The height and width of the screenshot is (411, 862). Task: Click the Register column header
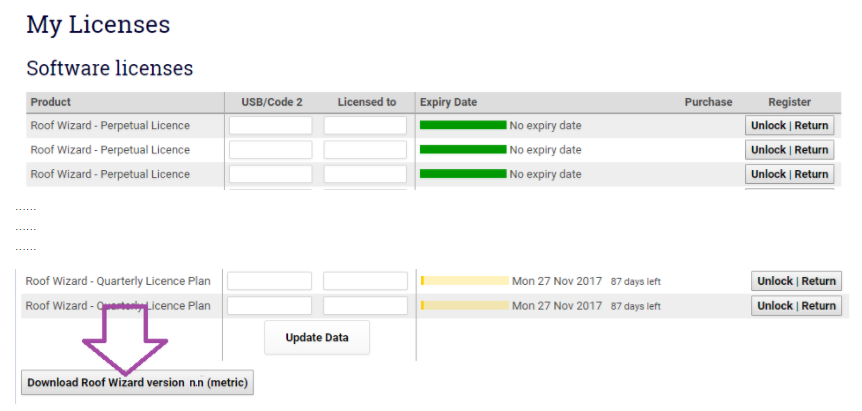[x=789, y=102]
